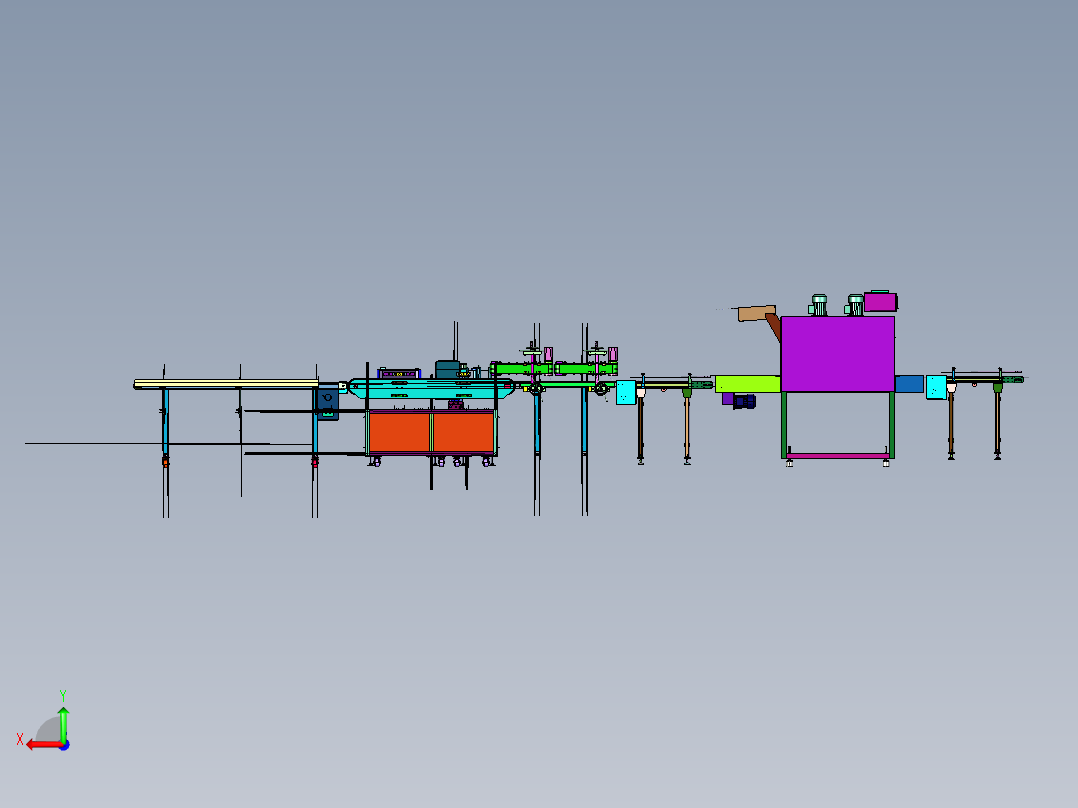The width and height of the screenshot is (1078, 808).
Task: Select the long cyan conveyor body above orange cabinet
Action: coord(431,388)
